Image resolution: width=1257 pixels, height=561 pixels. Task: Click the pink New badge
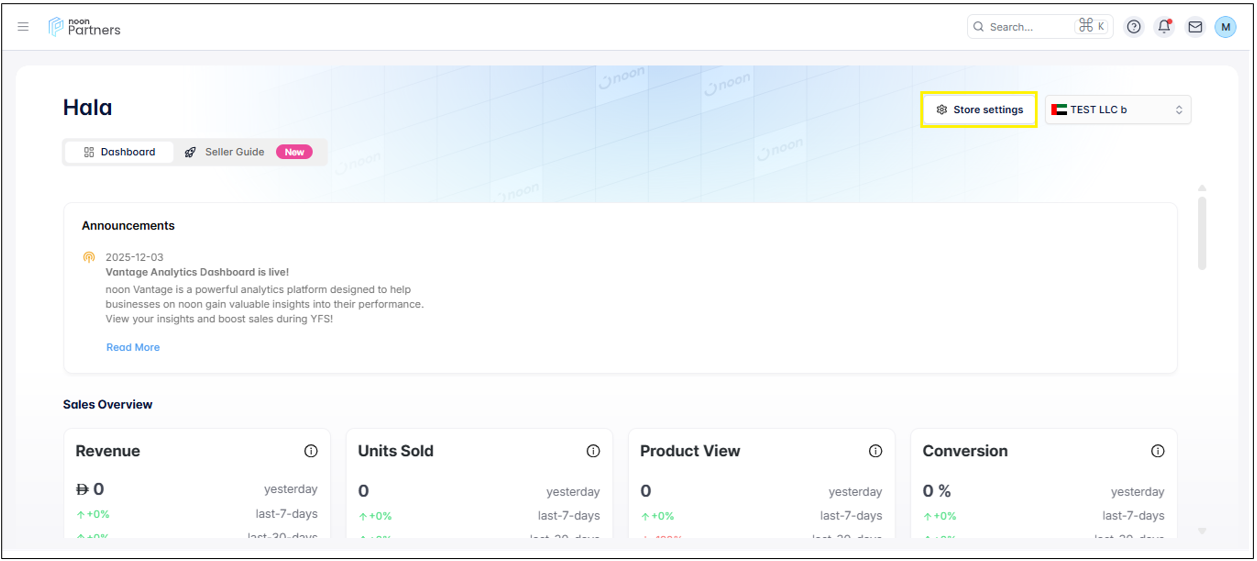(x=294, y=152)
